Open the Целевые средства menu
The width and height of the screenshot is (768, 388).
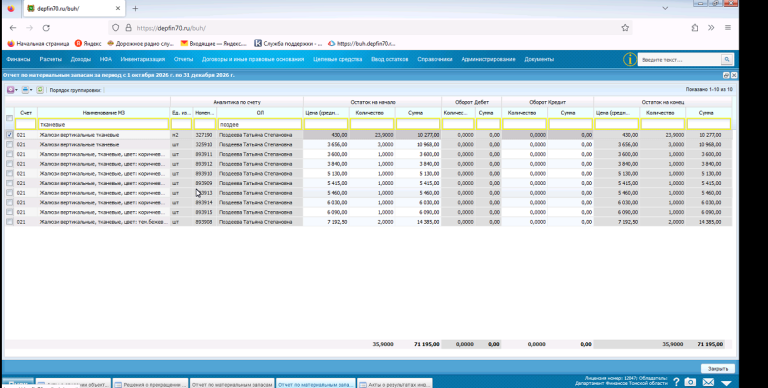click(337, 59)
